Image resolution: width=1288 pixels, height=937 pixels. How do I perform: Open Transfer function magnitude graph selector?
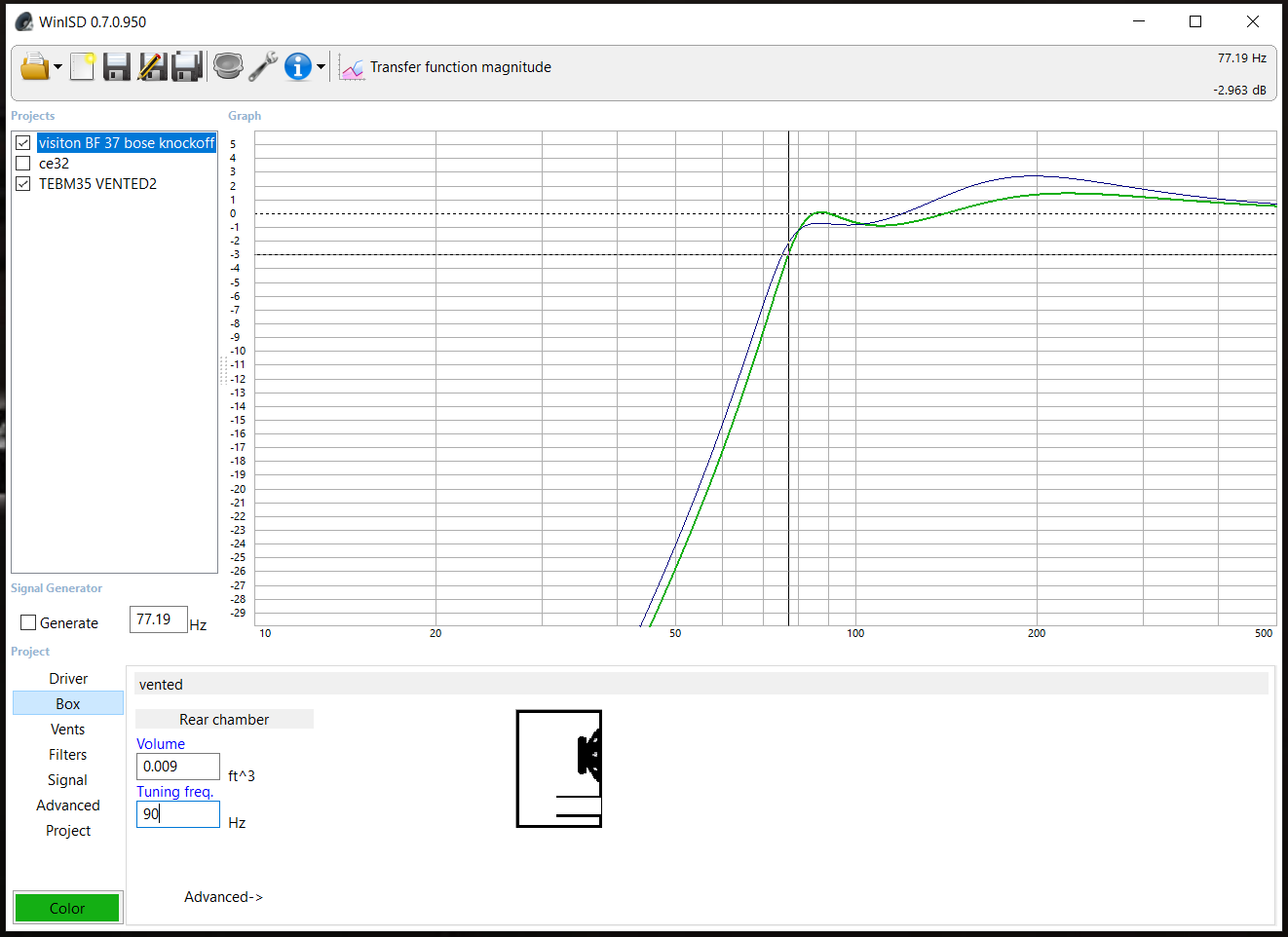(x=460, y=67)
